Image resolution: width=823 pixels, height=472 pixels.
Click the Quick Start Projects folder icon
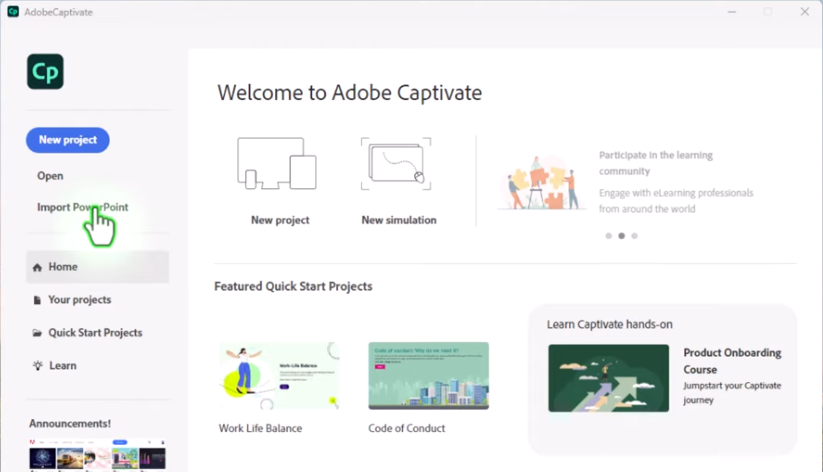click(x=38, y=333)
